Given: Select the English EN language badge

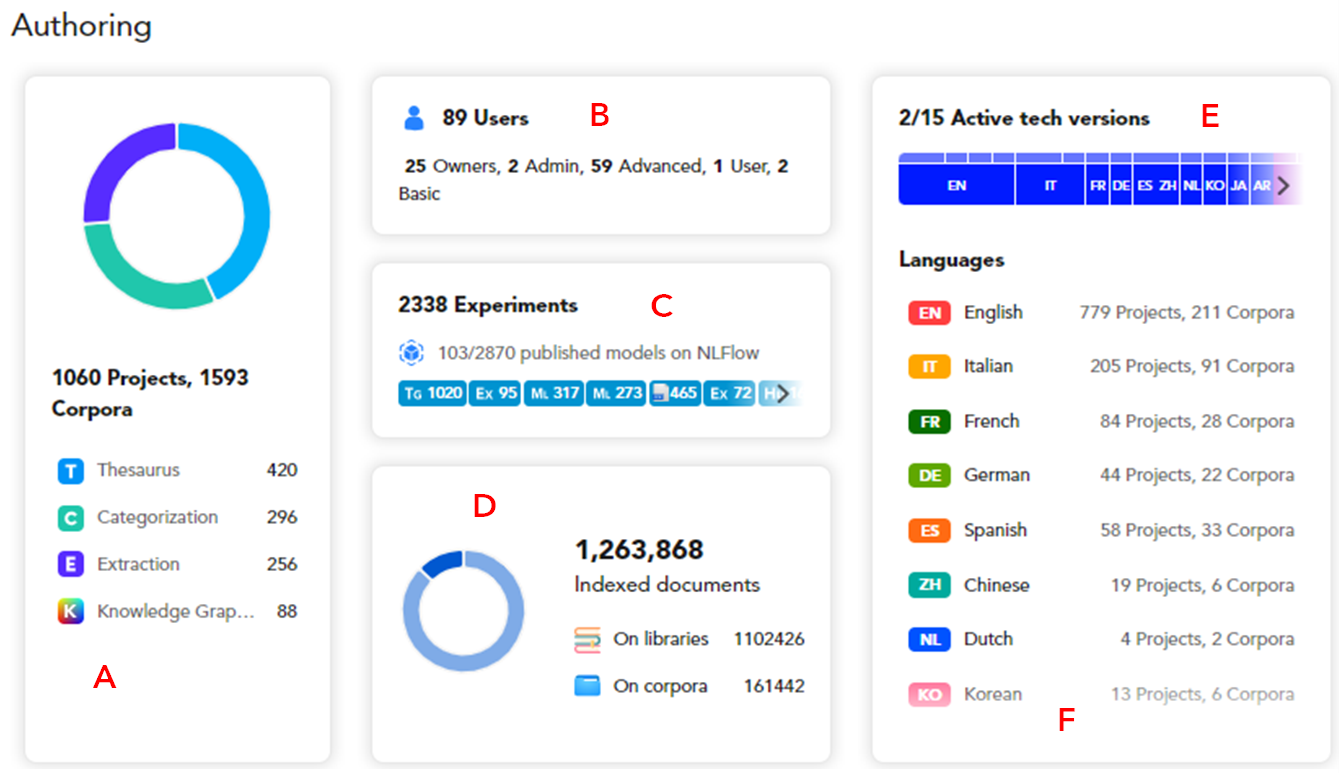Looking at the screenshot, I should (929, 313).
